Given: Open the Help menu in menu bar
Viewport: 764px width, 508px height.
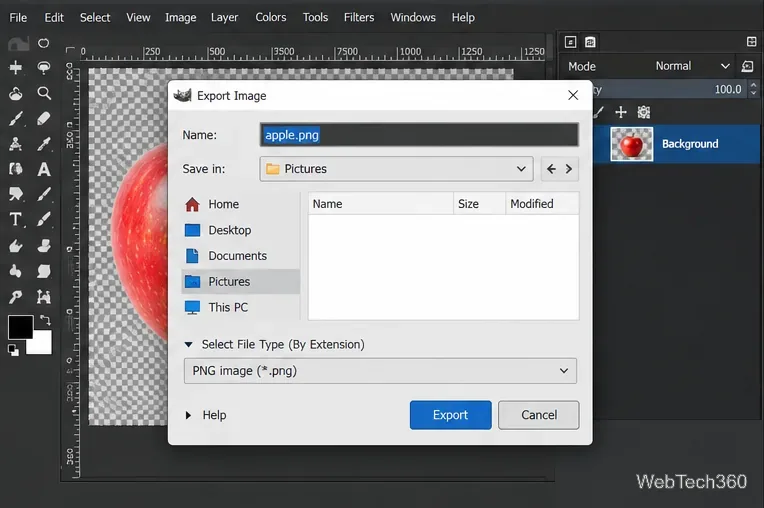Looking at the screenshot, I should point(463,18).
